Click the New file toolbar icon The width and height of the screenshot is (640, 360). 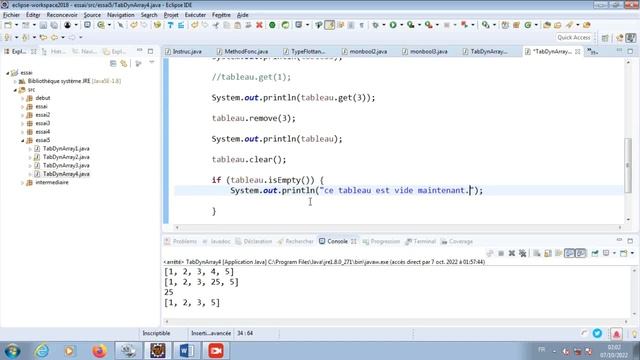coord(8,25)
